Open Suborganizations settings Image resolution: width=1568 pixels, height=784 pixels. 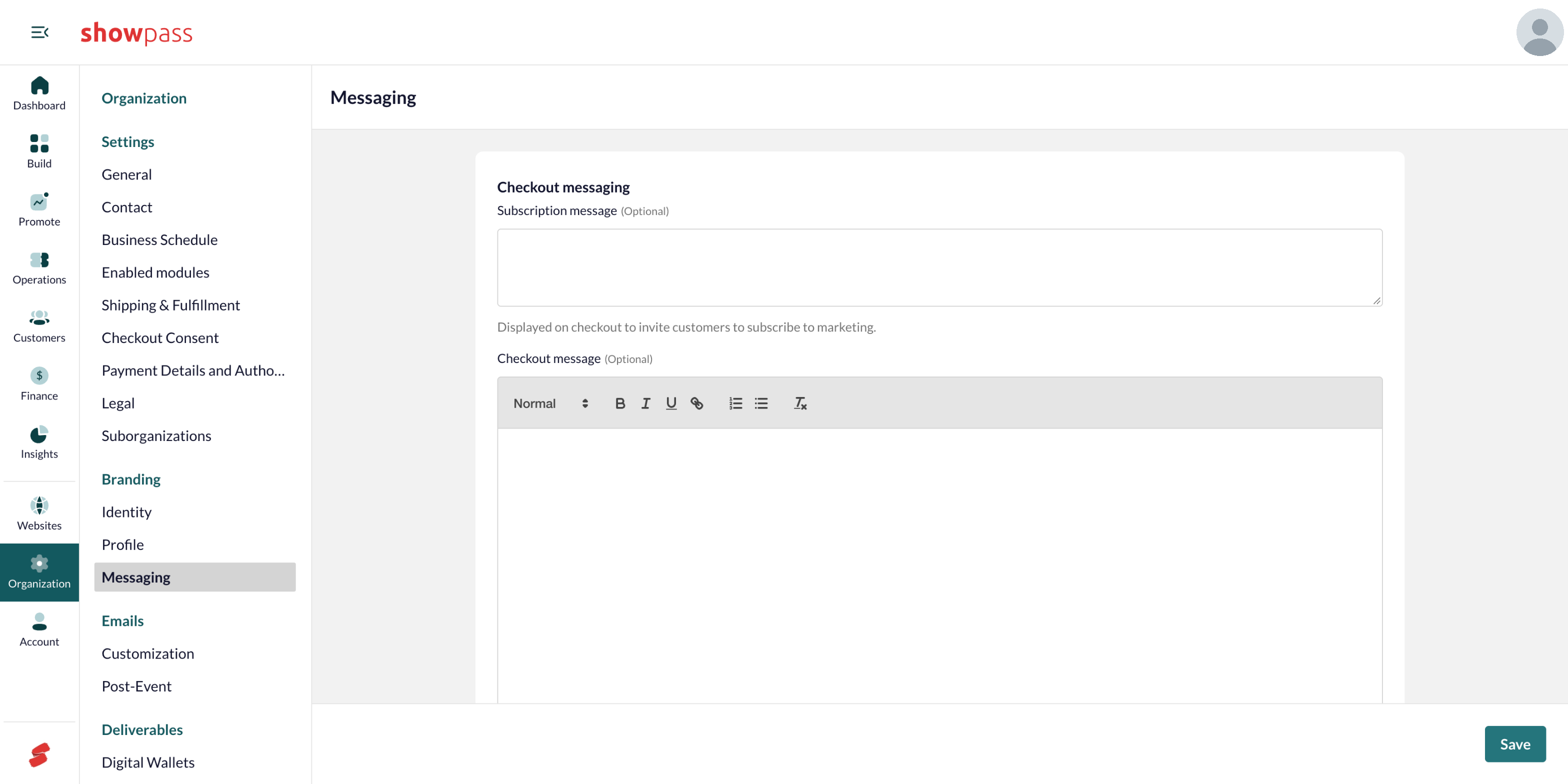pos(156,435)
